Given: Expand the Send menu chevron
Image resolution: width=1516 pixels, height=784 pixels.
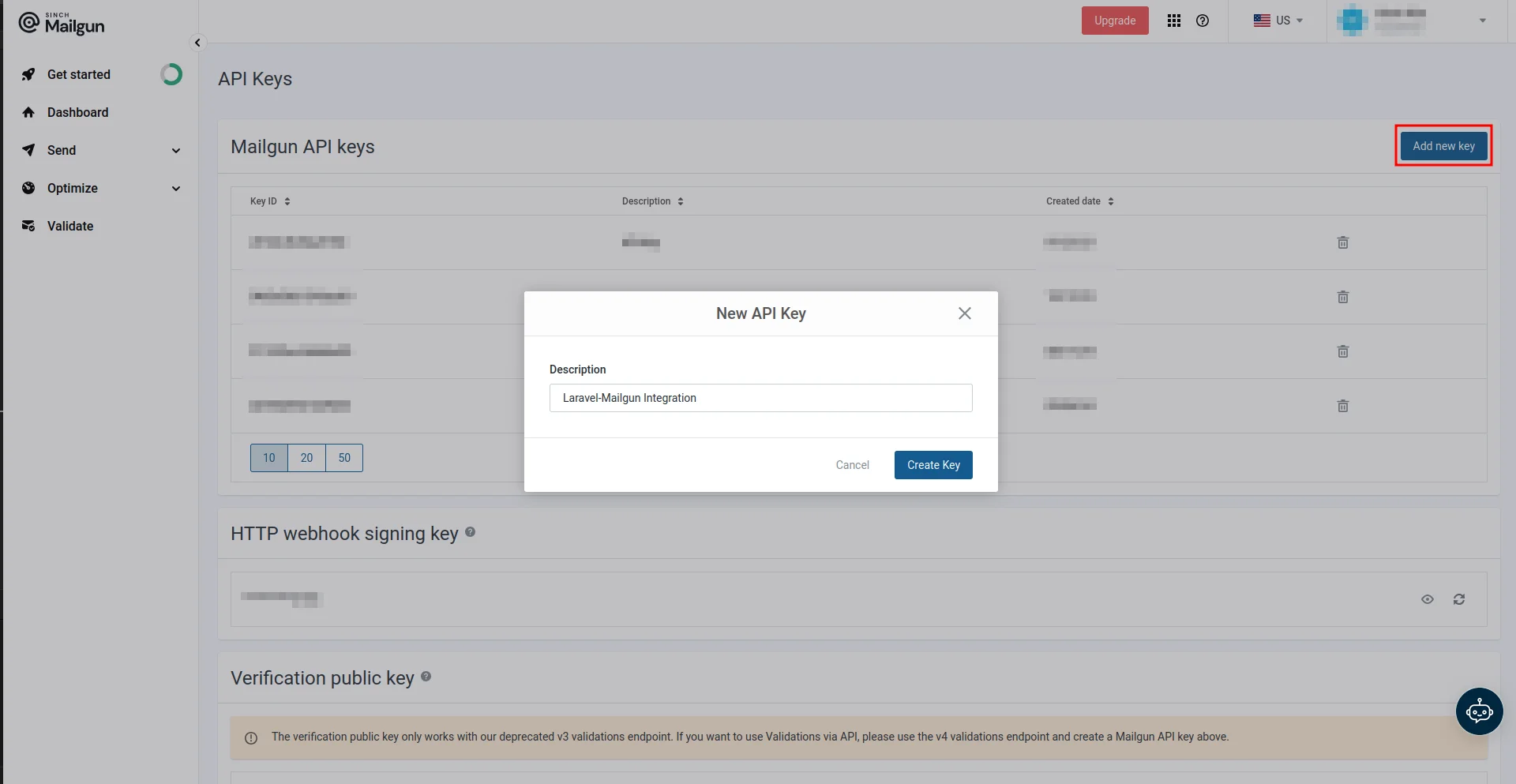Looking at the screenshot, I should 176,151.
